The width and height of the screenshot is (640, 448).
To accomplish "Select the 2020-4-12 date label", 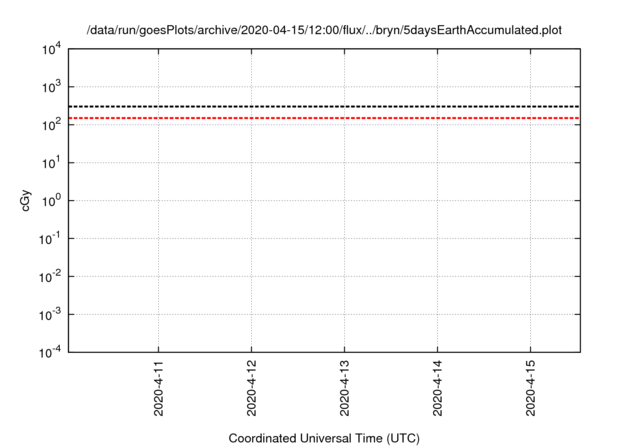I will pyautogui.click(x=251, y=388).
